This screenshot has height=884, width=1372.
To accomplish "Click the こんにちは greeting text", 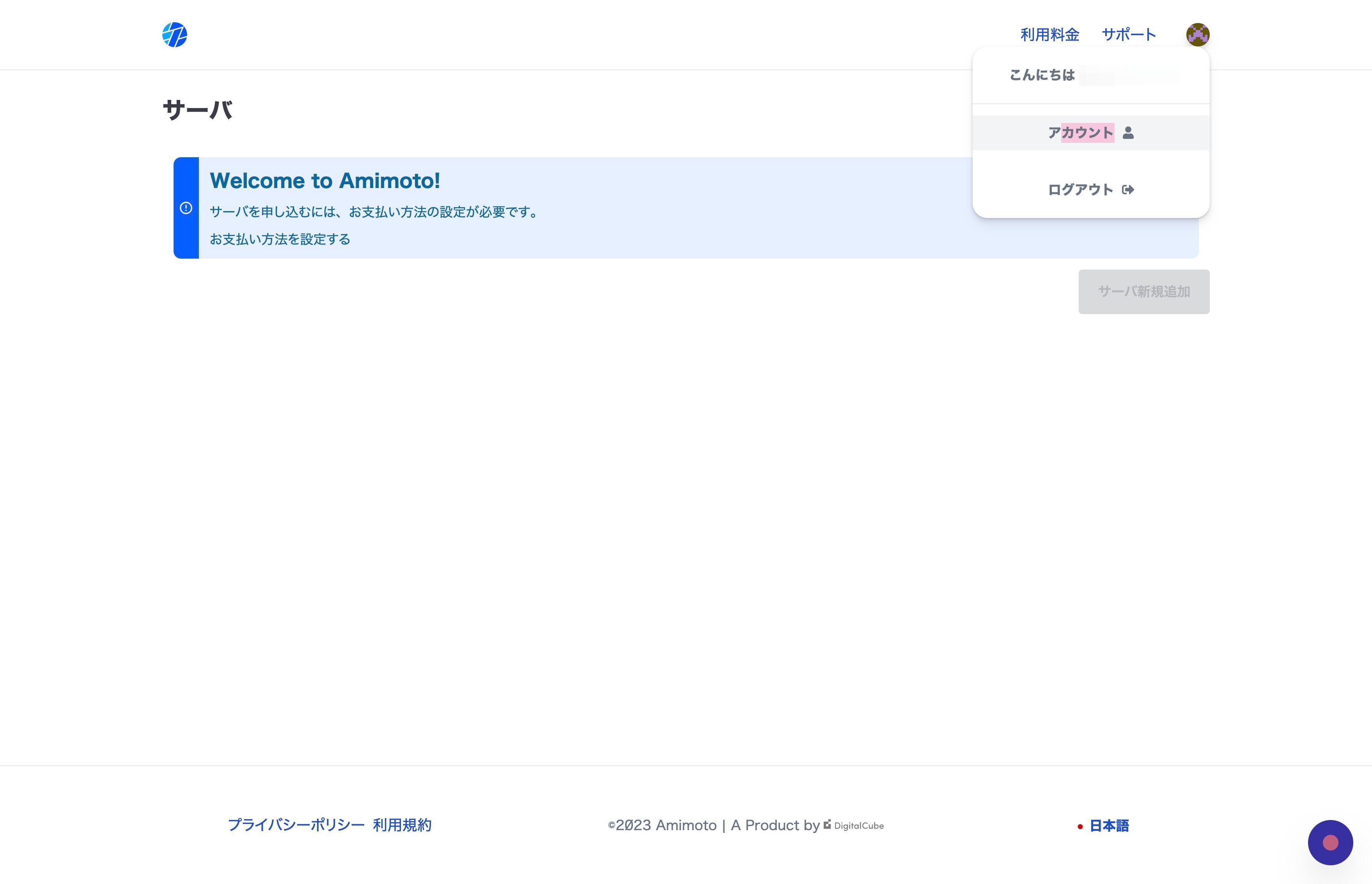I will click(1042, 75).
